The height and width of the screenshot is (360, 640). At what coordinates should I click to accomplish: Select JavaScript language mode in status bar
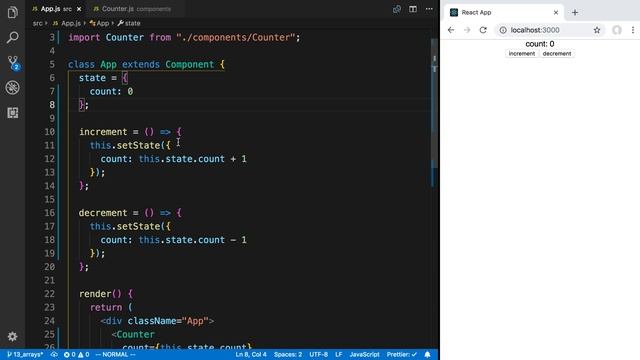(364, 354)
